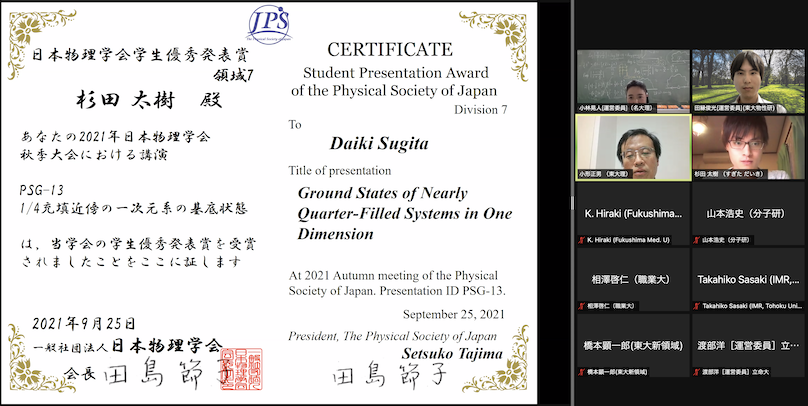Select the 渡部洋［運営委員］participant tile

pos(748,345)
